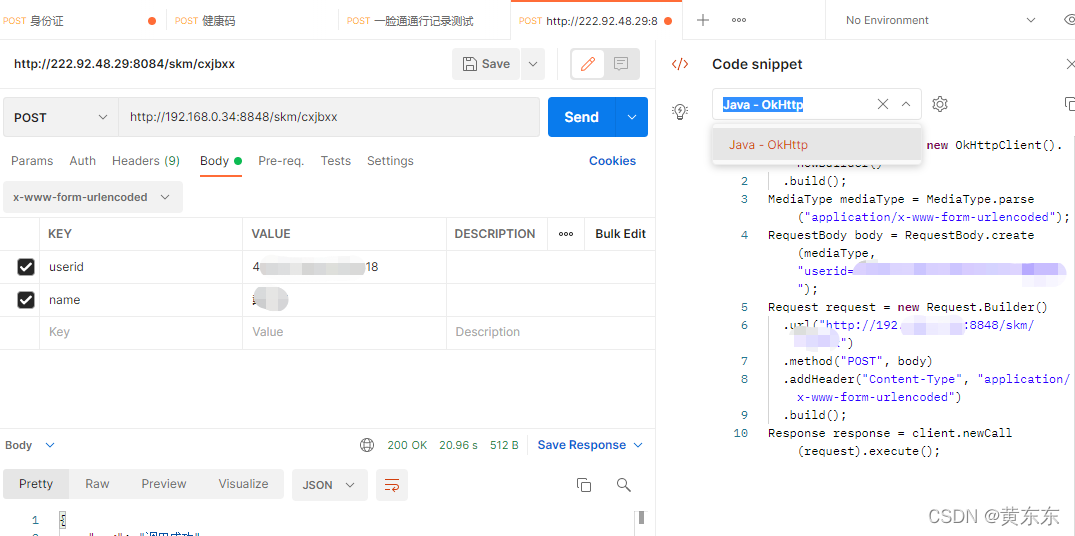Expand the Send button options arrow
The height and width of the screenshot is (536, 1075).
(632, 117)
